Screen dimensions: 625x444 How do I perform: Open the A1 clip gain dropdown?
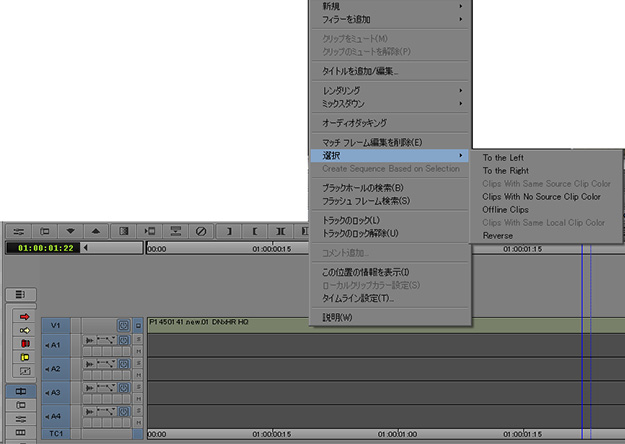(x=106, y=340)
